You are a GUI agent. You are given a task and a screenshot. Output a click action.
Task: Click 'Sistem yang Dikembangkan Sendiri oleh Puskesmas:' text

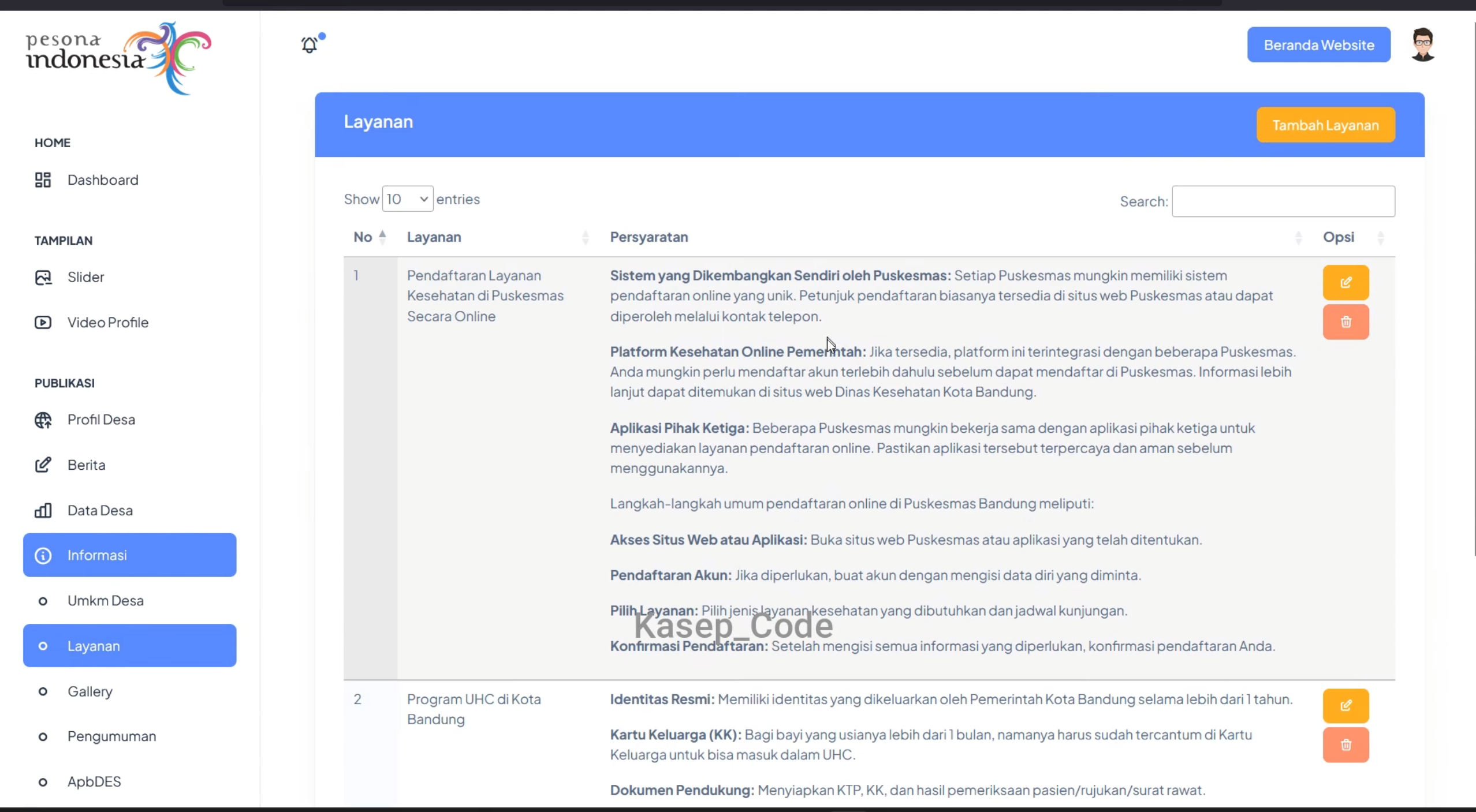pyautogui.click(x=781, y=276)
